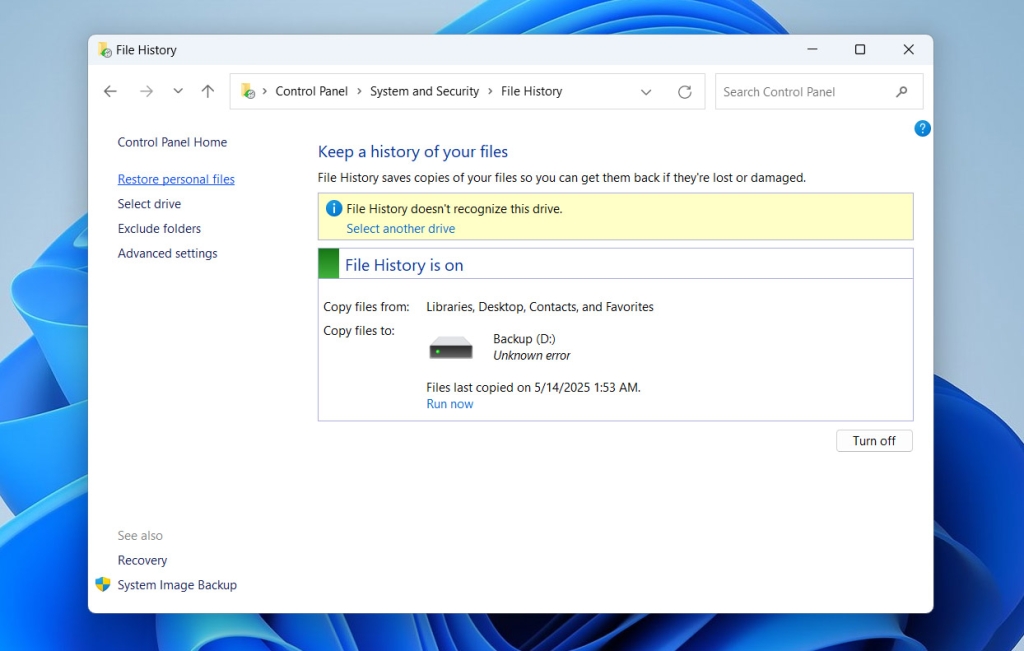Click File History breadcrumb item
1024x651 pixels.
pyautogui.click(x=532, y=91)
